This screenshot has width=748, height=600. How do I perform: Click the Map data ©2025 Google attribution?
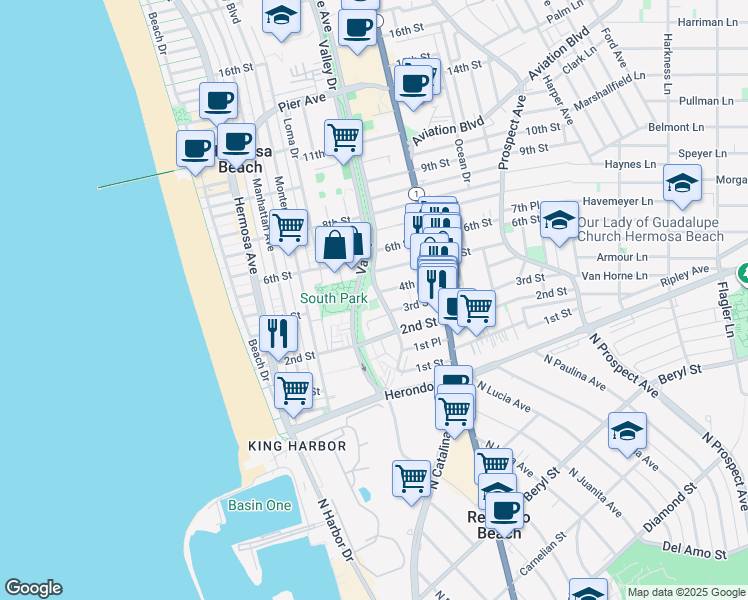point(686,592)
